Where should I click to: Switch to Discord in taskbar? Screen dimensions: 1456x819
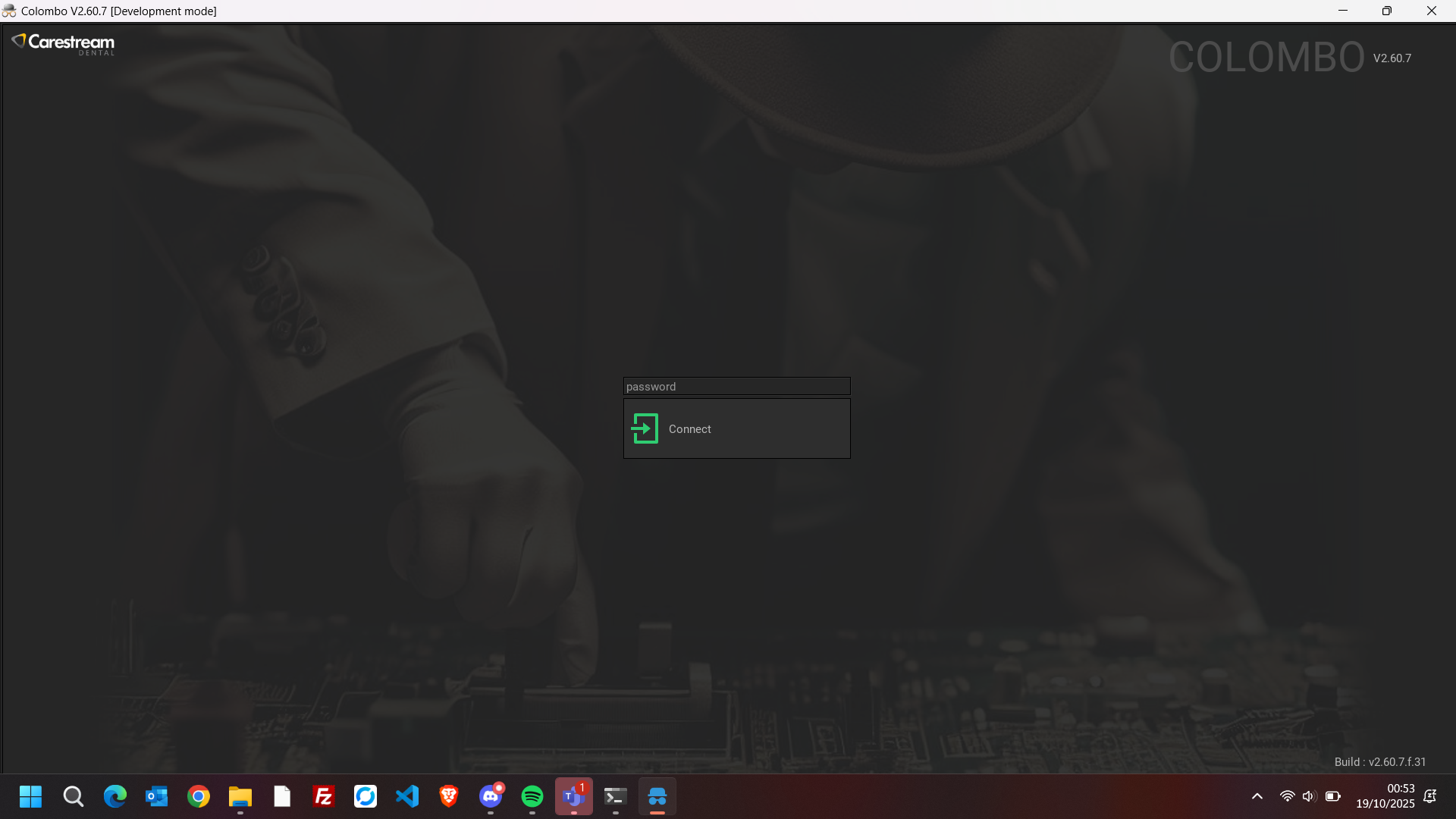491,797
